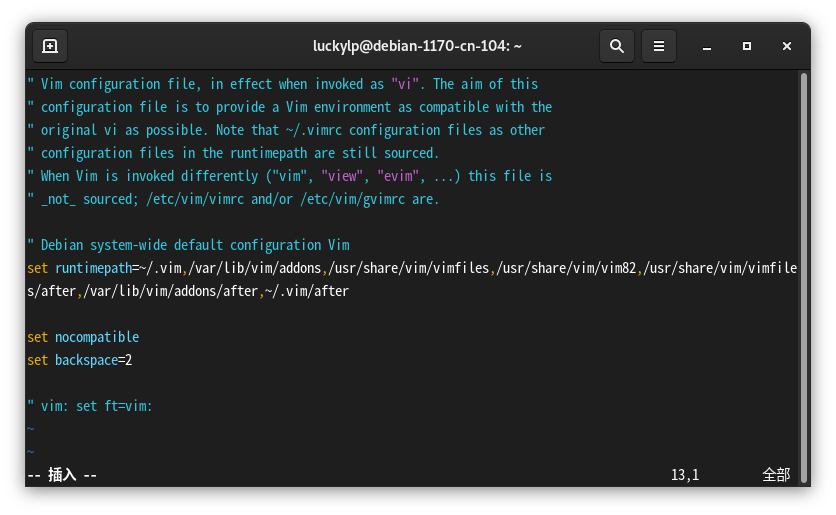Viewport: 836px width, 515px height.
Task: Click the 插入 insert mode indicator
Action: click(x=62, y=474)
